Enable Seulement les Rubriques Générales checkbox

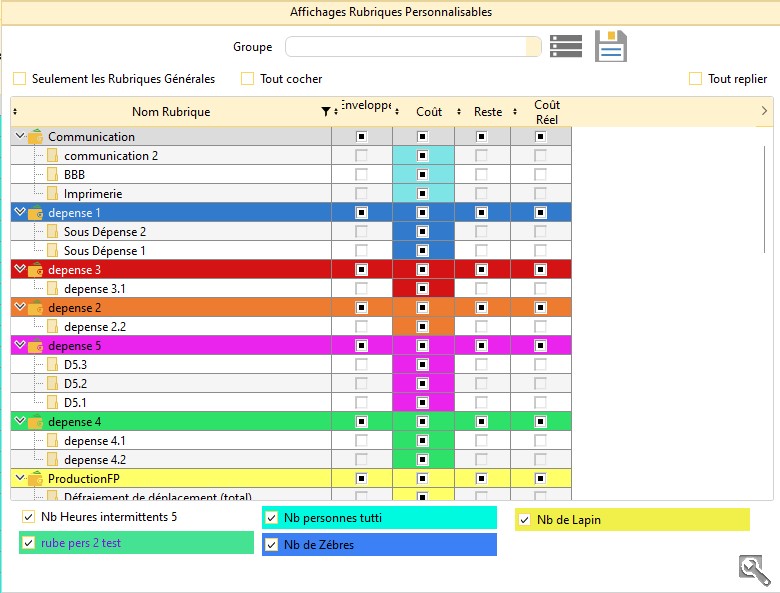20,79
